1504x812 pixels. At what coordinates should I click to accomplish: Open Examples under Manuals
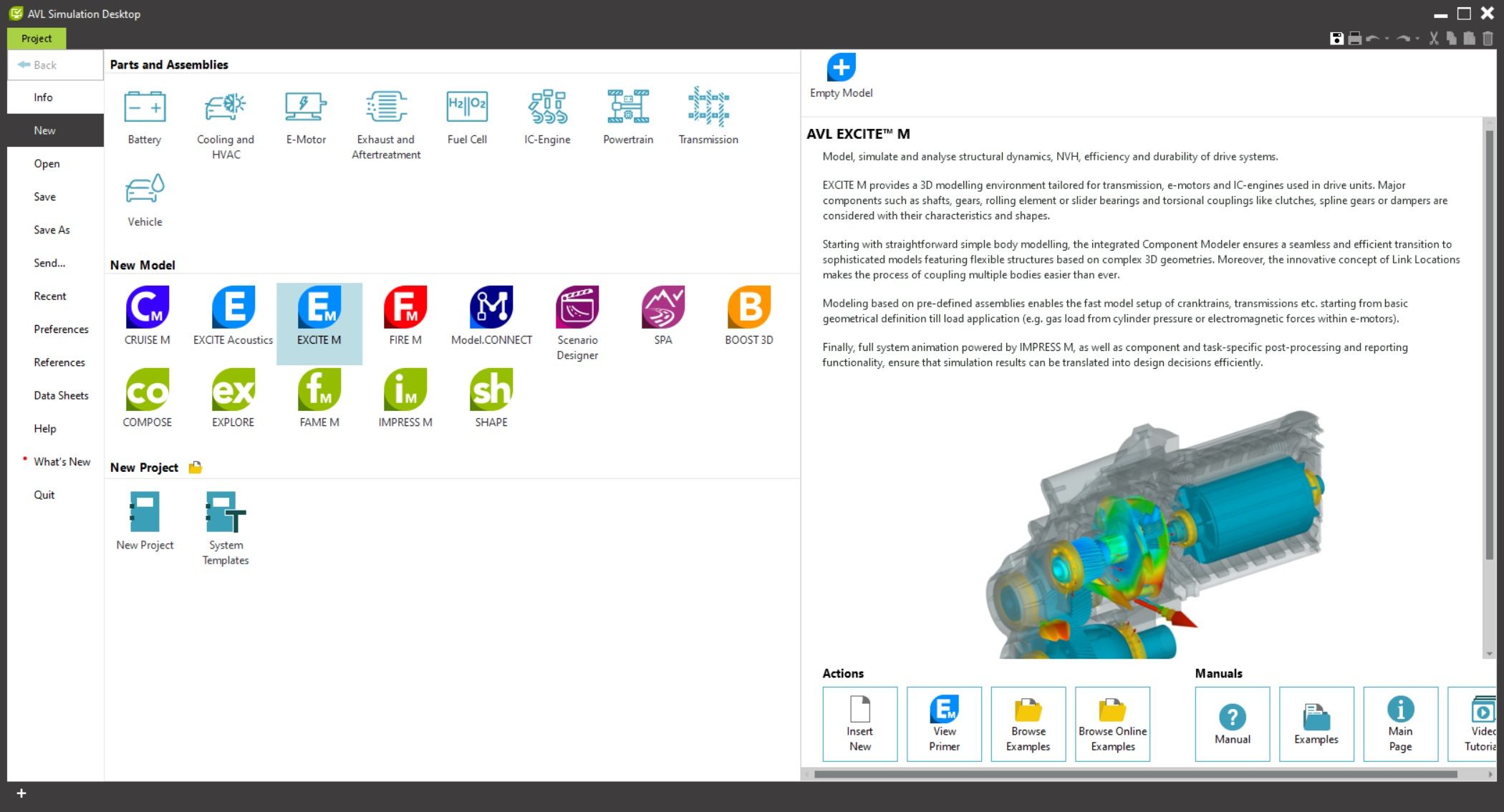(1316, 724)
